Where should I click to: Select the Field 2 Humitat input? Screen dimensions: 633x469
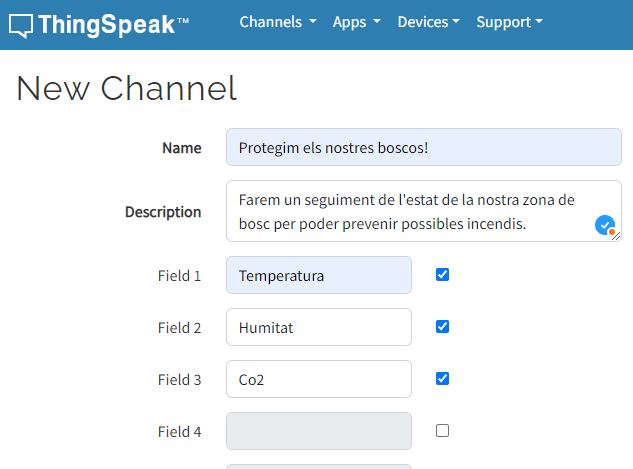pyautogui.click(x=319, y=327)
